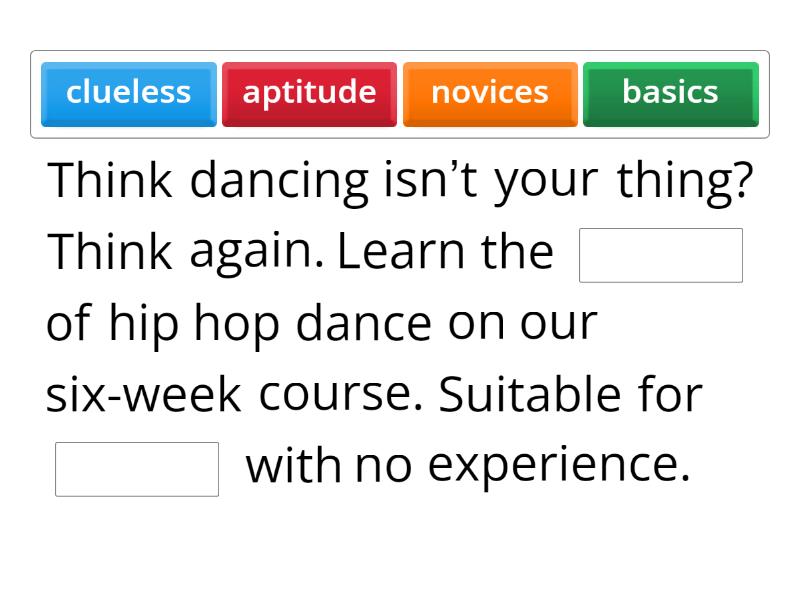Choose 'novices' to fill the second gap
This screenshot has width=800, height=600.
[x=489, y=93]
